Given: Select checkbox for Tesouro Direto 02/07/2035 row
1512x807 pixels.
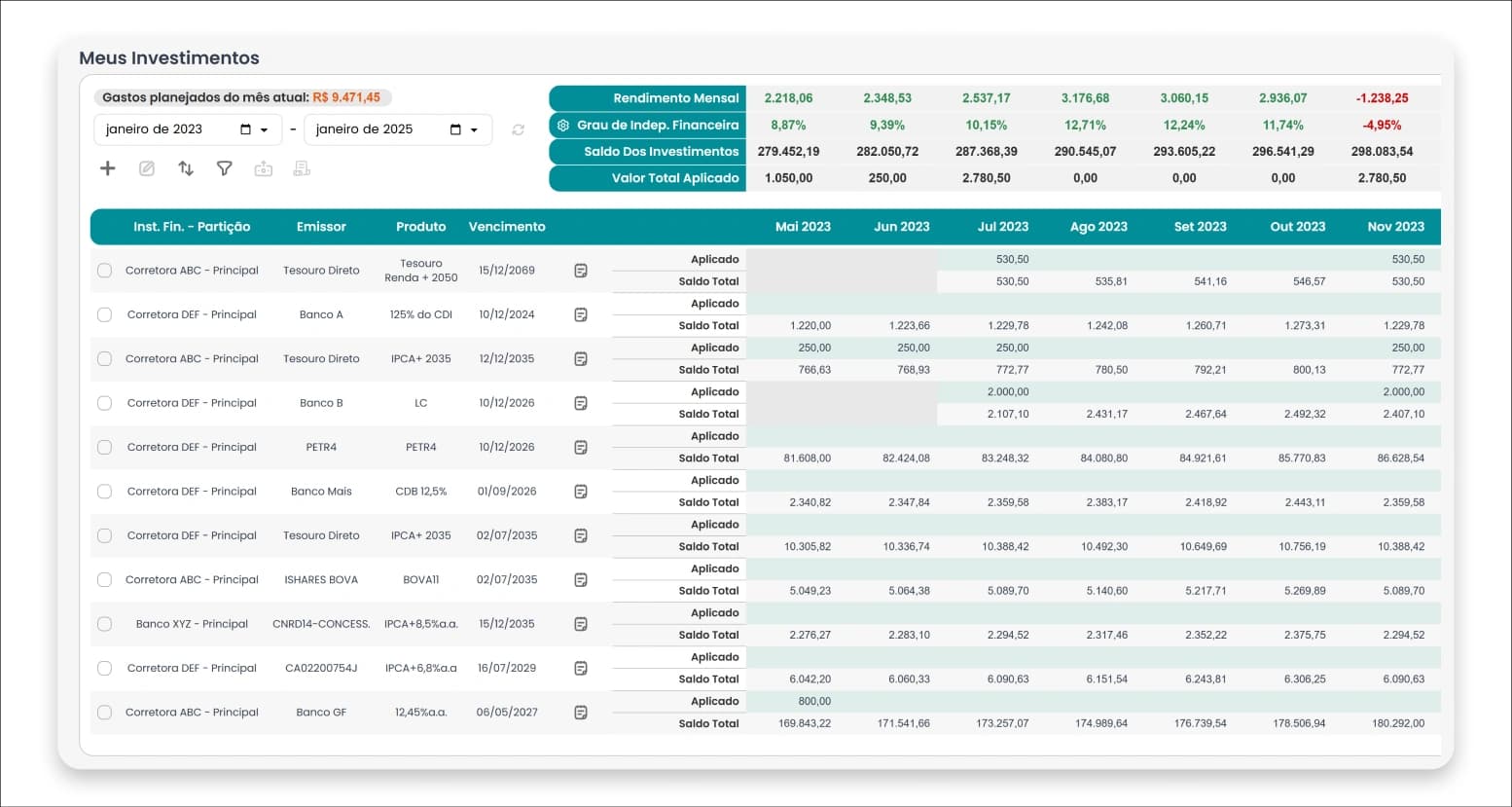Looking at the screenshot, I should [105, 535].
